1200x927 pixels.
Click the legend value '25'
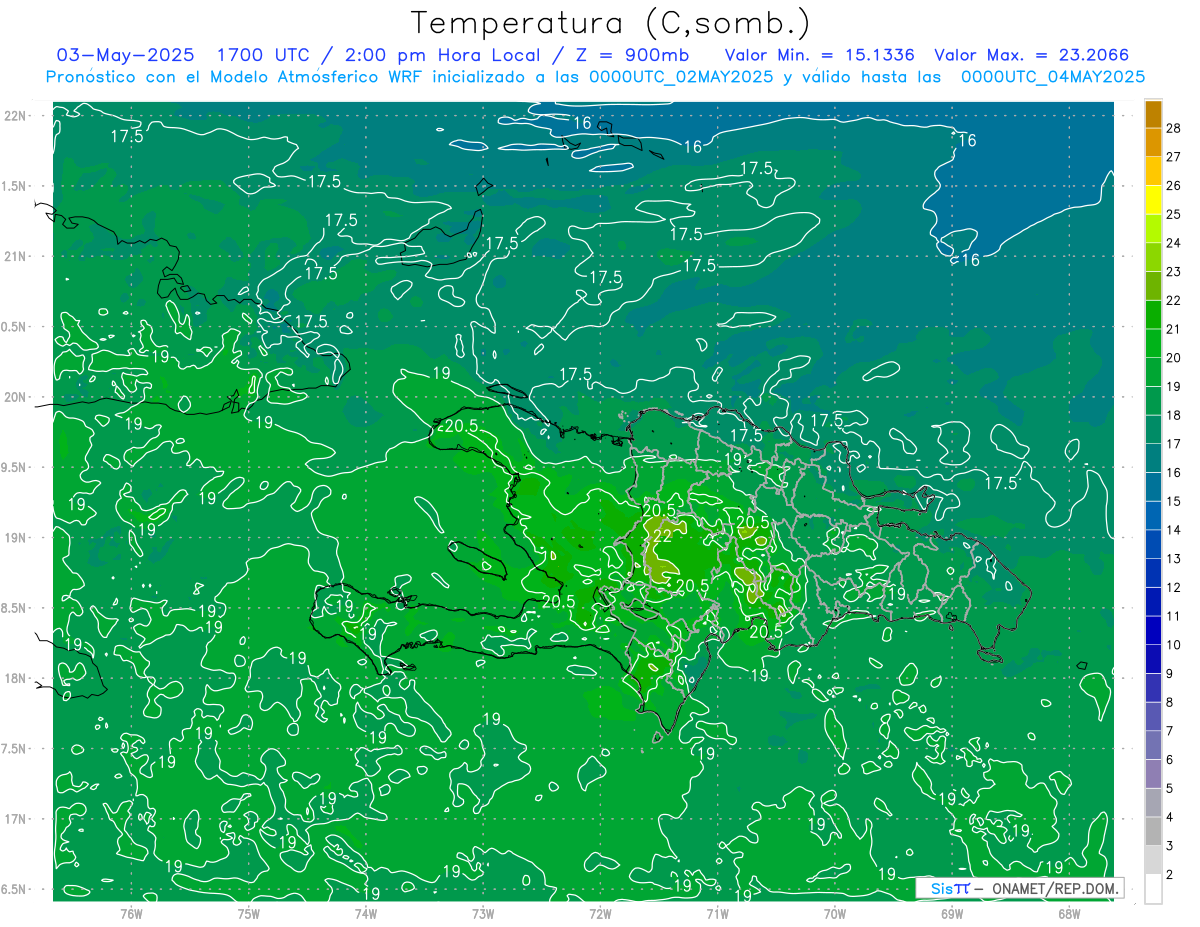[1173, 214]
